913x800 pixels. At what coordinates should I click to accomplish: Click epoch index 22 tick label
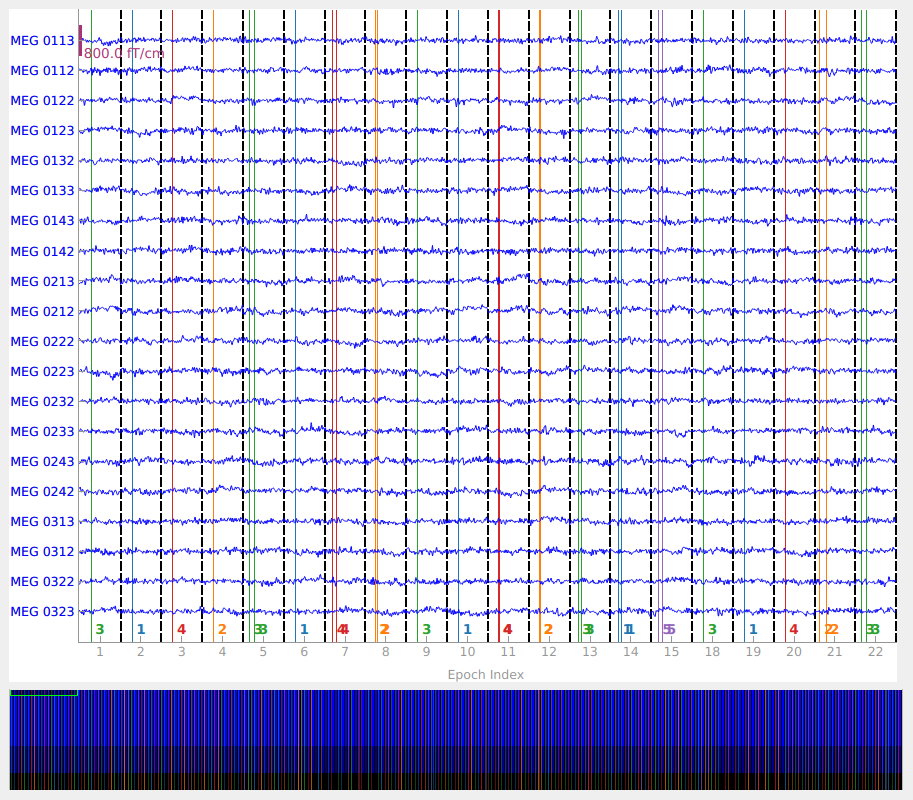(876, 652)
